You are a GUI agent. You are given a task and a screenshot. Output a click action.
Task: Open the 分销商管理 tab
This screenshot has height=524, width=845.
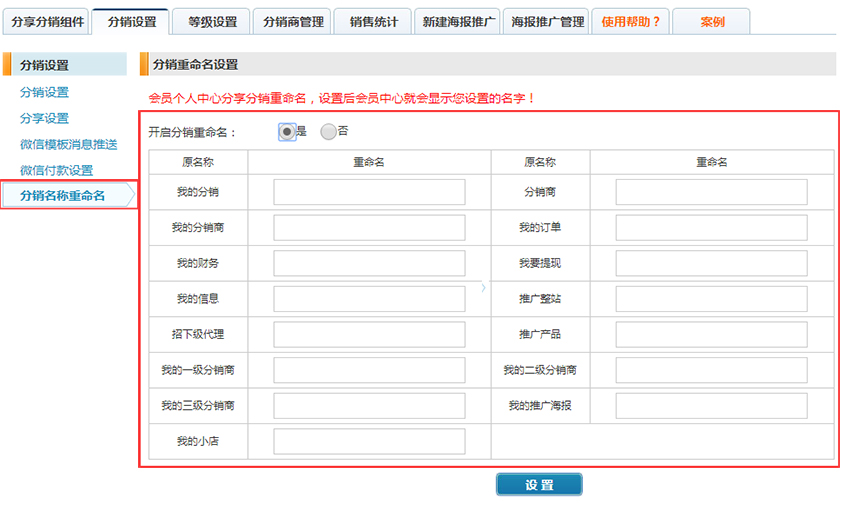coord(293,22)
